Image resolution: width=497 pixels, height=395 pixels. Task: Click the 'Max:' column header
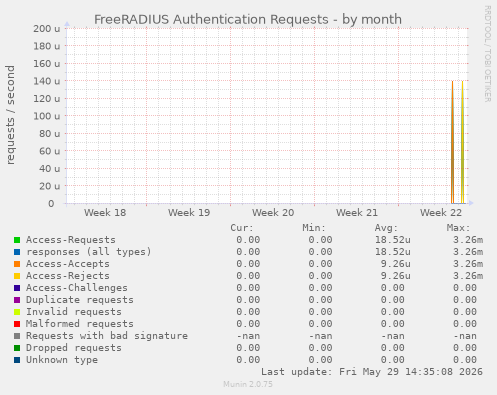[x=458, y=228]
